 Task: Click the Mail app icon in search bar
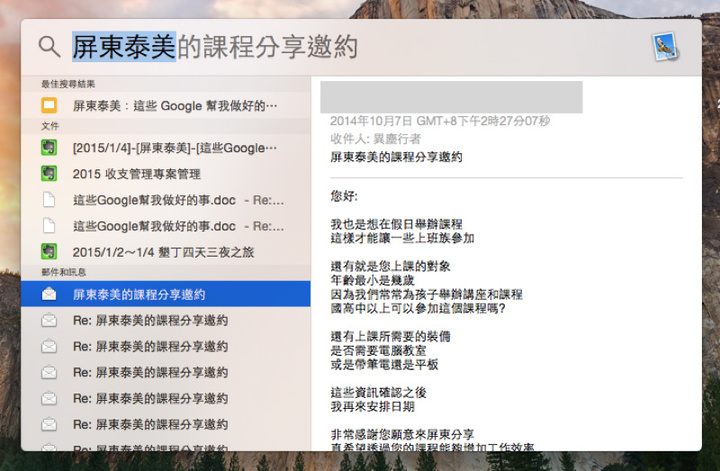tap(664, 47)
